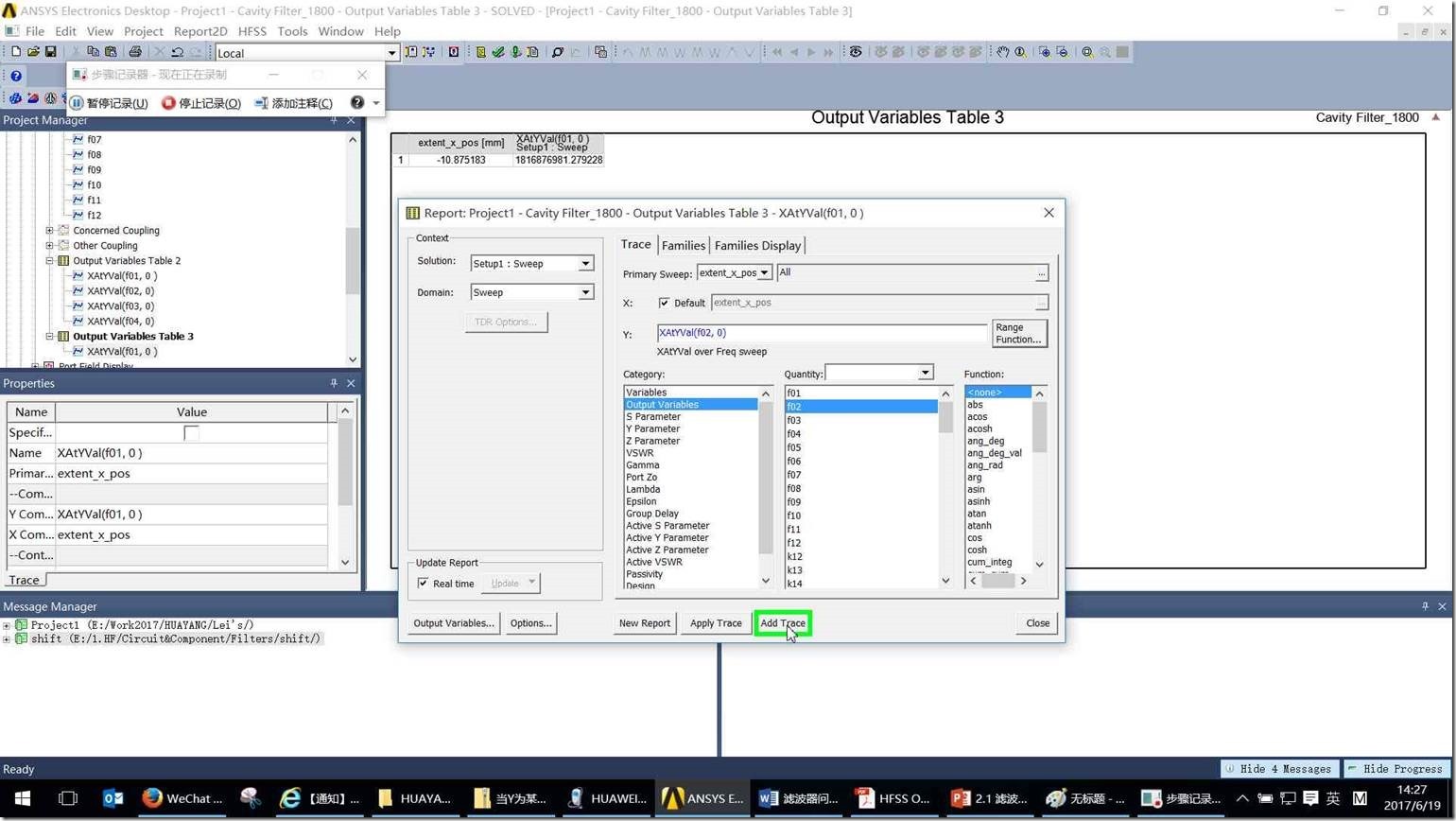Click the eye visibility icon in toolbar
The image size is (1456, 821).
tap(856, 52)
